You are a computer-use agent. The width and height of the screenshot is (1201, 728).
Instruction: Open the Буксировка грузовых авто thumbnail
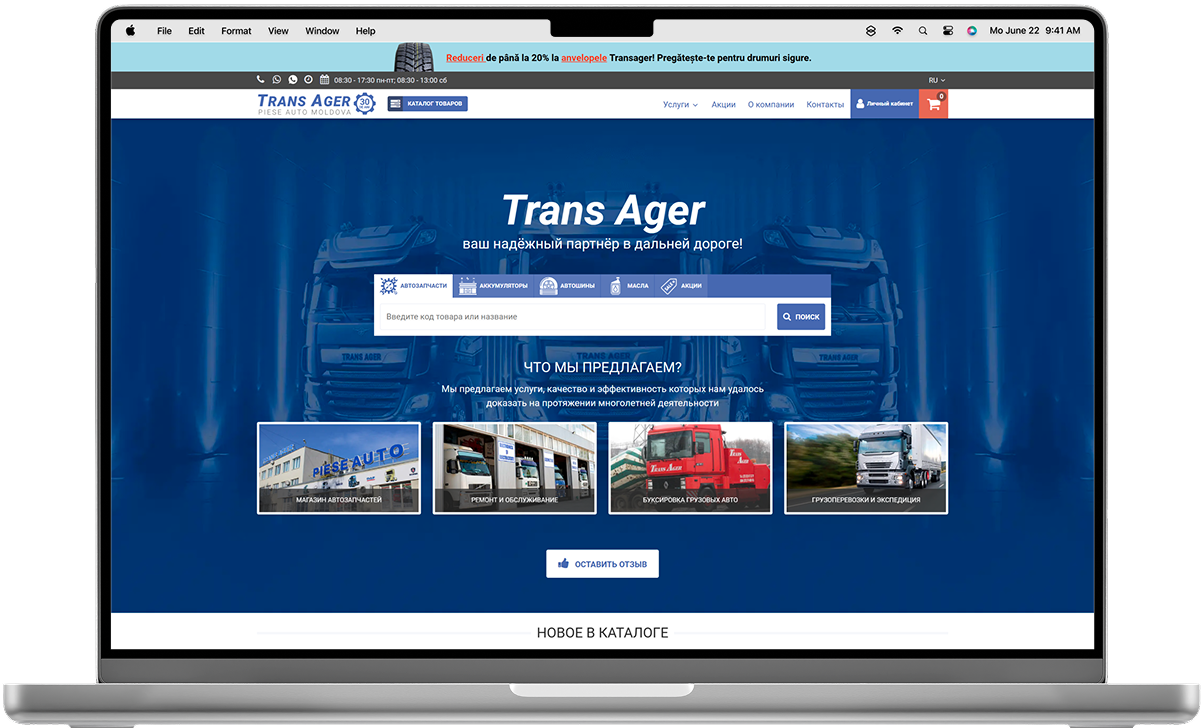pyautogui.click(x=690, y=468)
